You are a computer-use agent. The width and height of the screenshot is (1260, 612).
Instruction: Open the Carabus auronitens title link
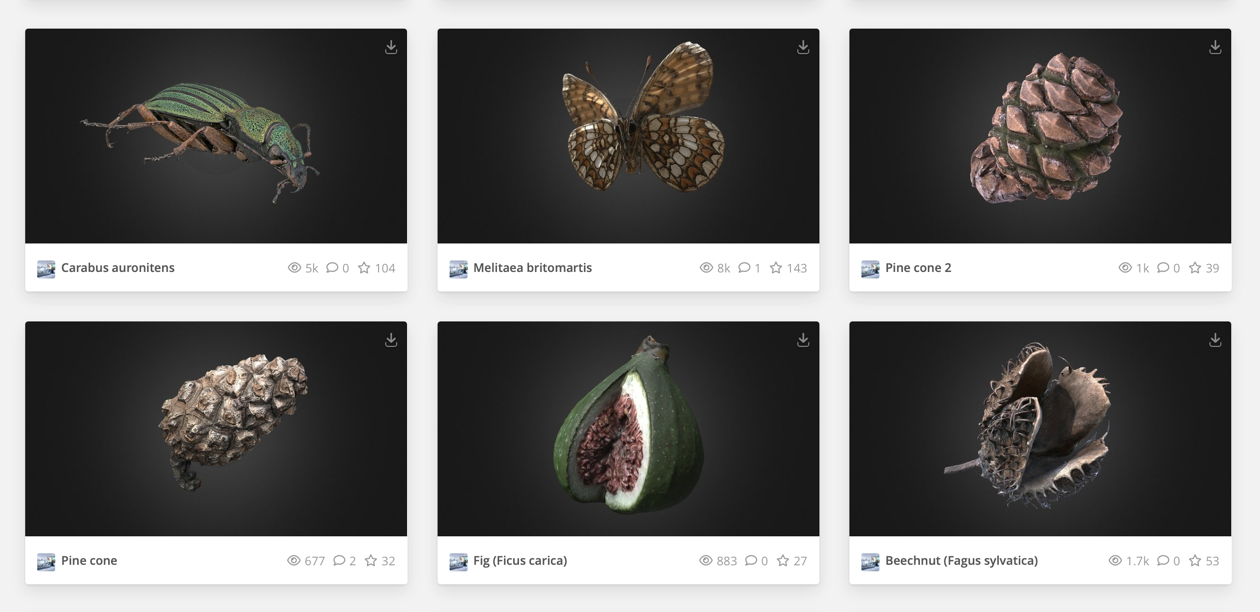(118, 268)
